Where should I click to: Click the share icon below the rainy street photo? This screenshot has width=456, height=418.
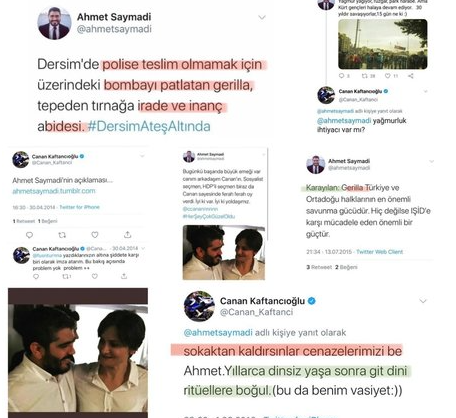tap(411, 76)
